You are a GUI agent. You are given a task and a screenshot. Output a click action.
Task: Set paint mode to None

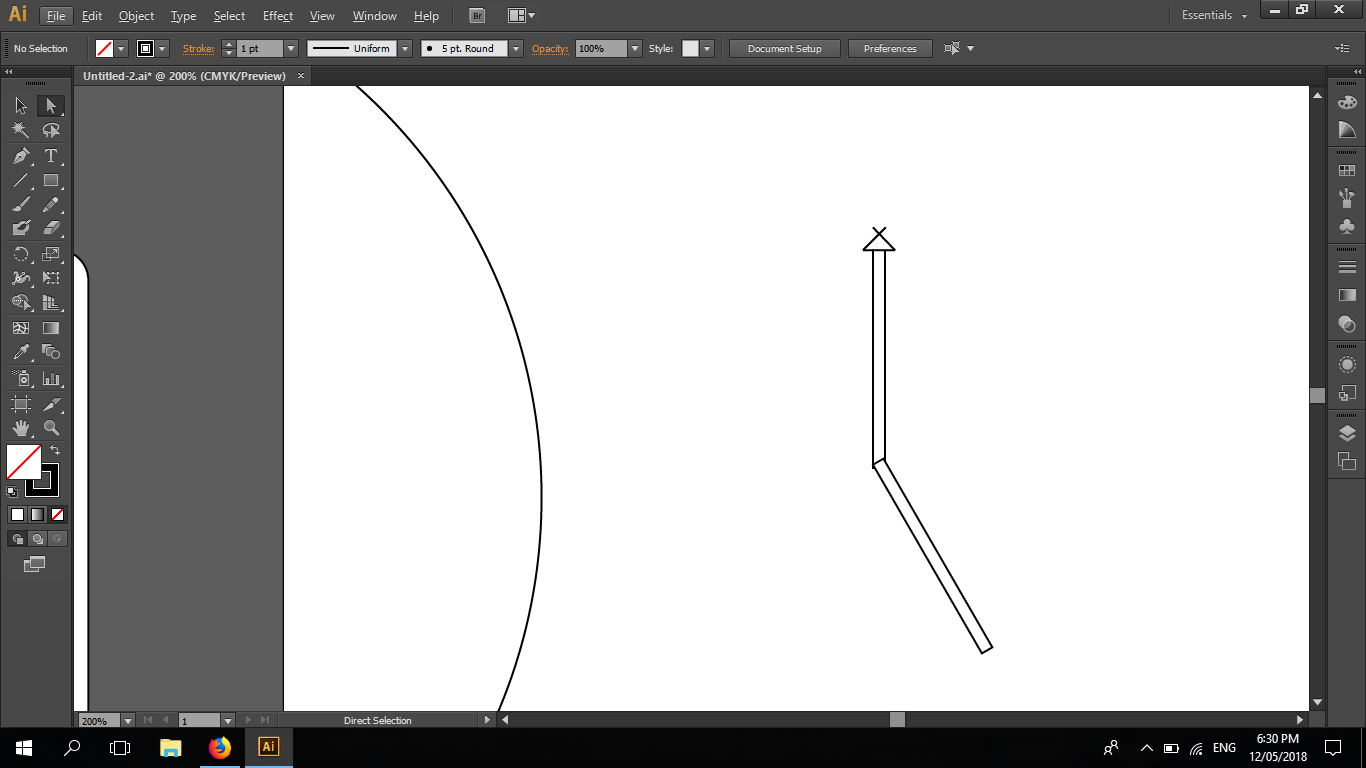pos(57,514)
